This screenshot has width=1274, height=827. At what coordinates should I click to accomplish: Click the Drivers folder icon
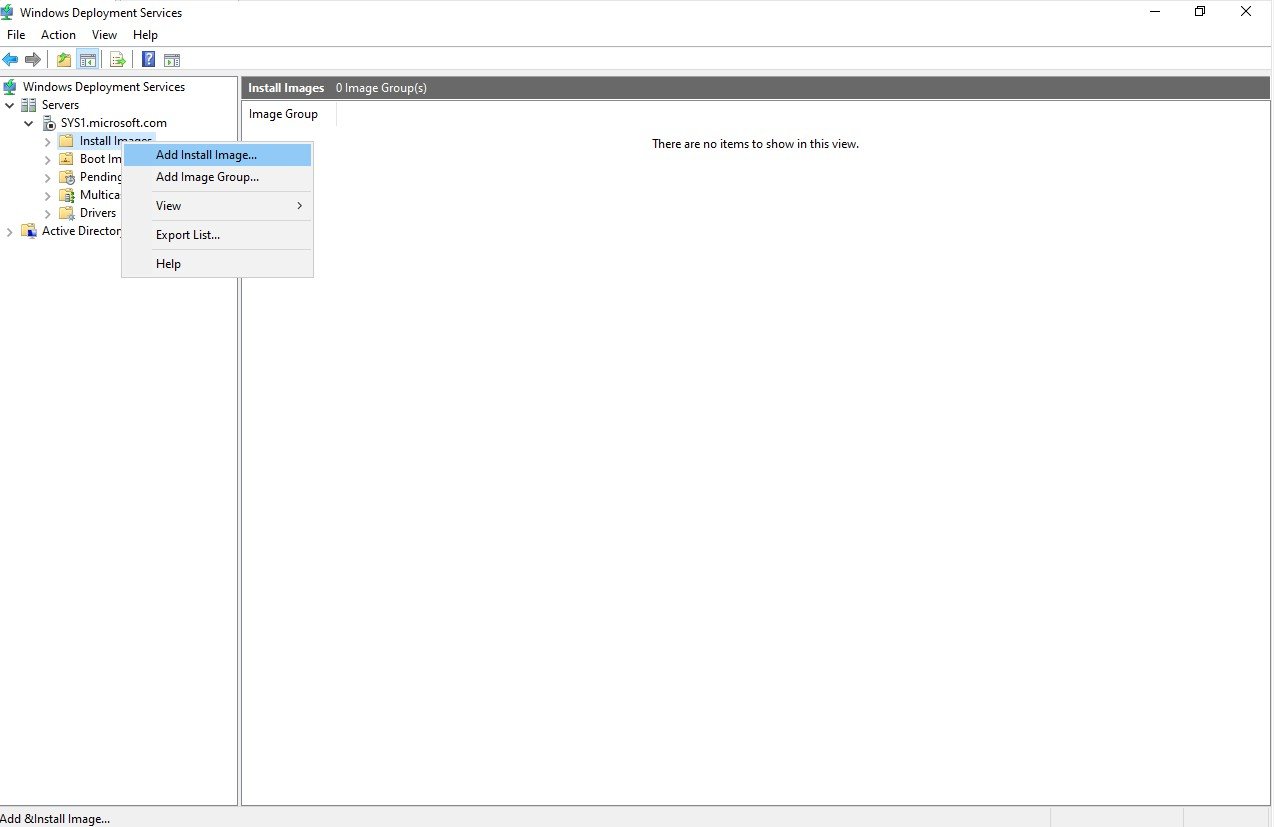point(67,213)
